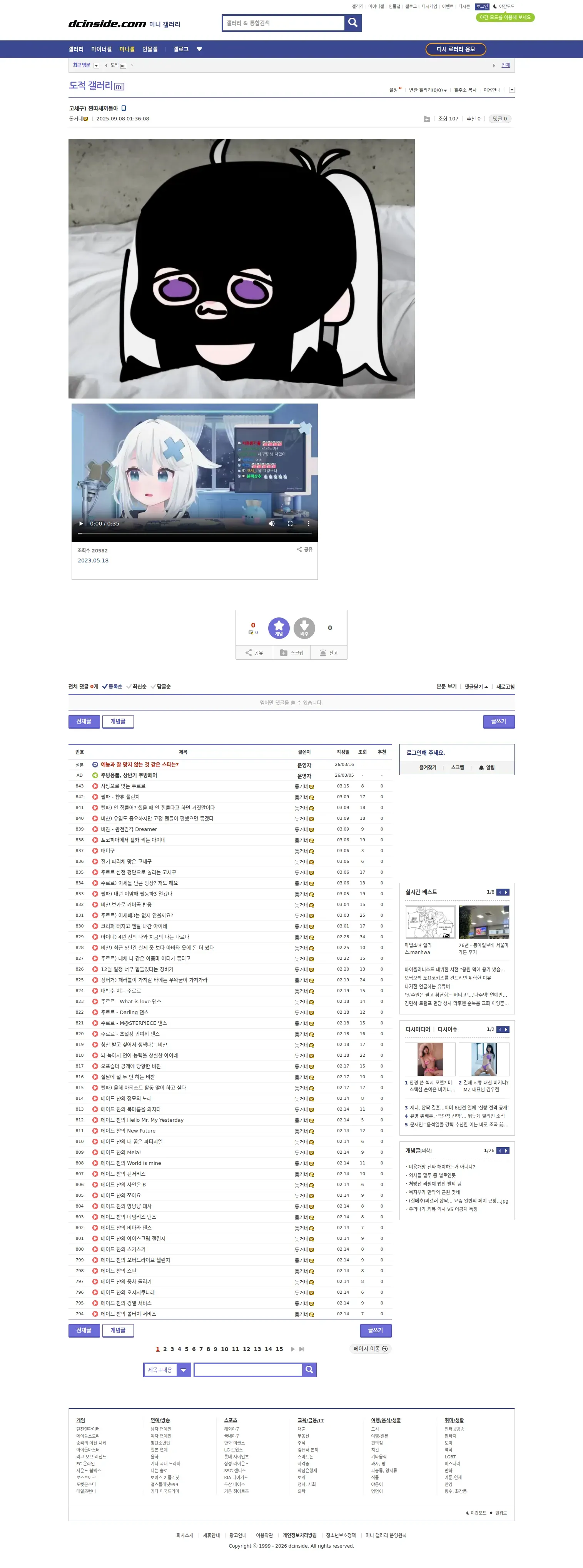Click 디시미디어 panel next arrow
This screenshot has width=583, height=1568.
pyautogui.click(x=506, y=1029)
